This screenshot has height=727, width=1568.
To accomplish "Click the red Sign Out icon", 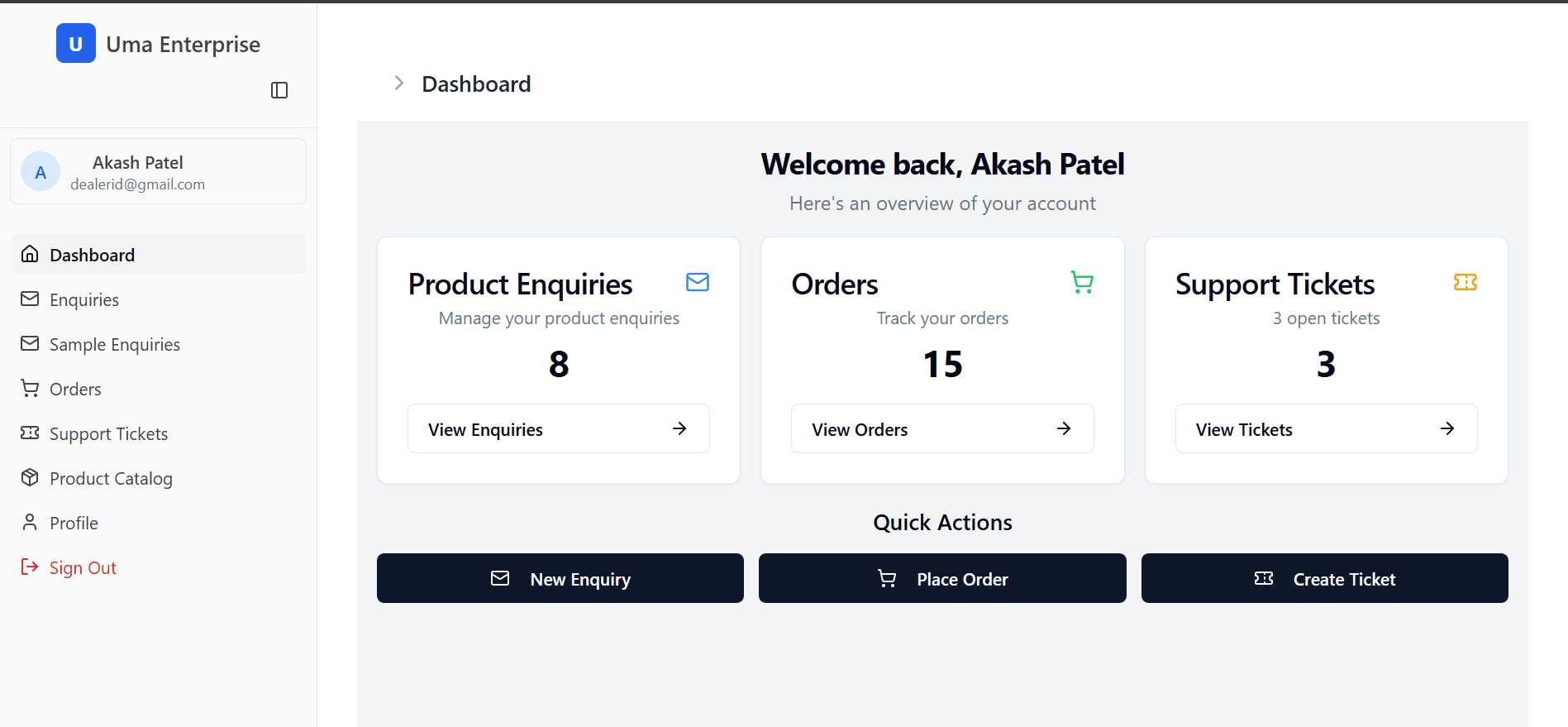I will click(x=30, y=567).
